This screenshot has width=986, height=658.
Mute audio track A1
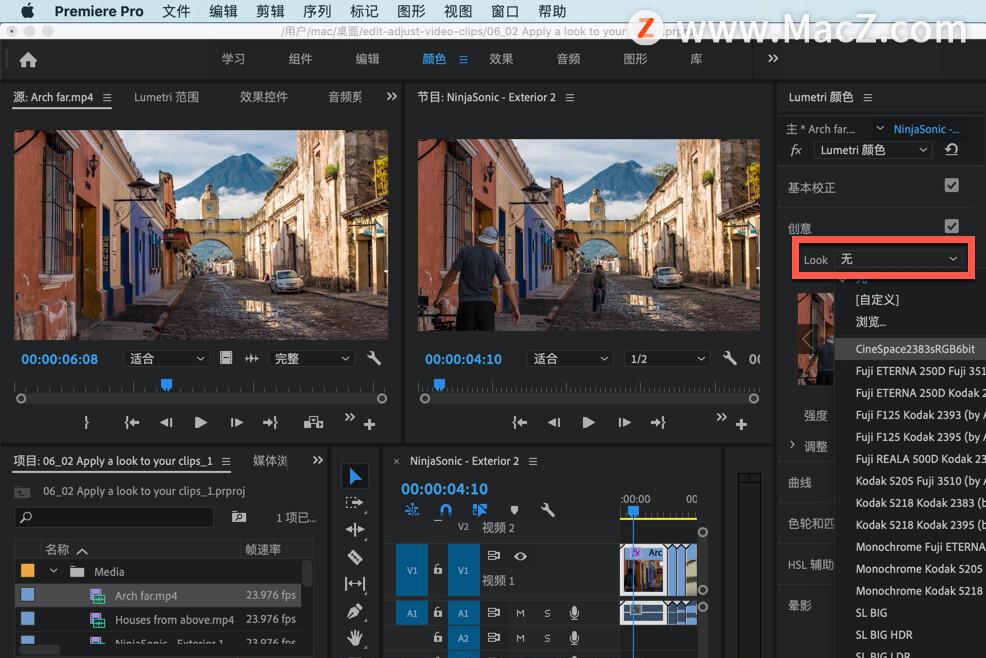coord(520,613)
